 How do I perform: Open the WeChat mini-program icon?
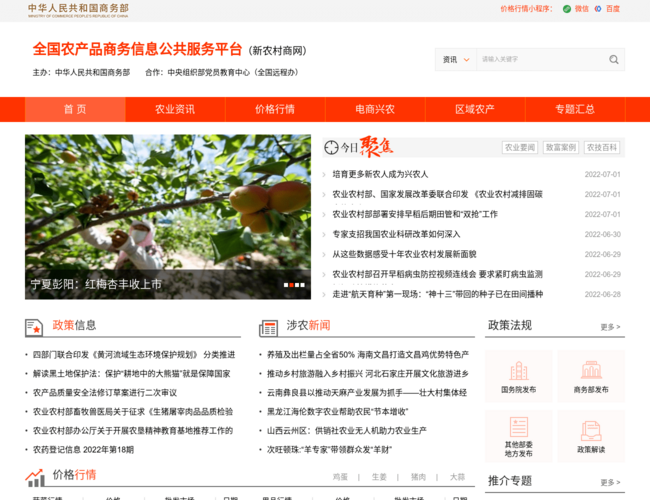(x=567, y=9)
